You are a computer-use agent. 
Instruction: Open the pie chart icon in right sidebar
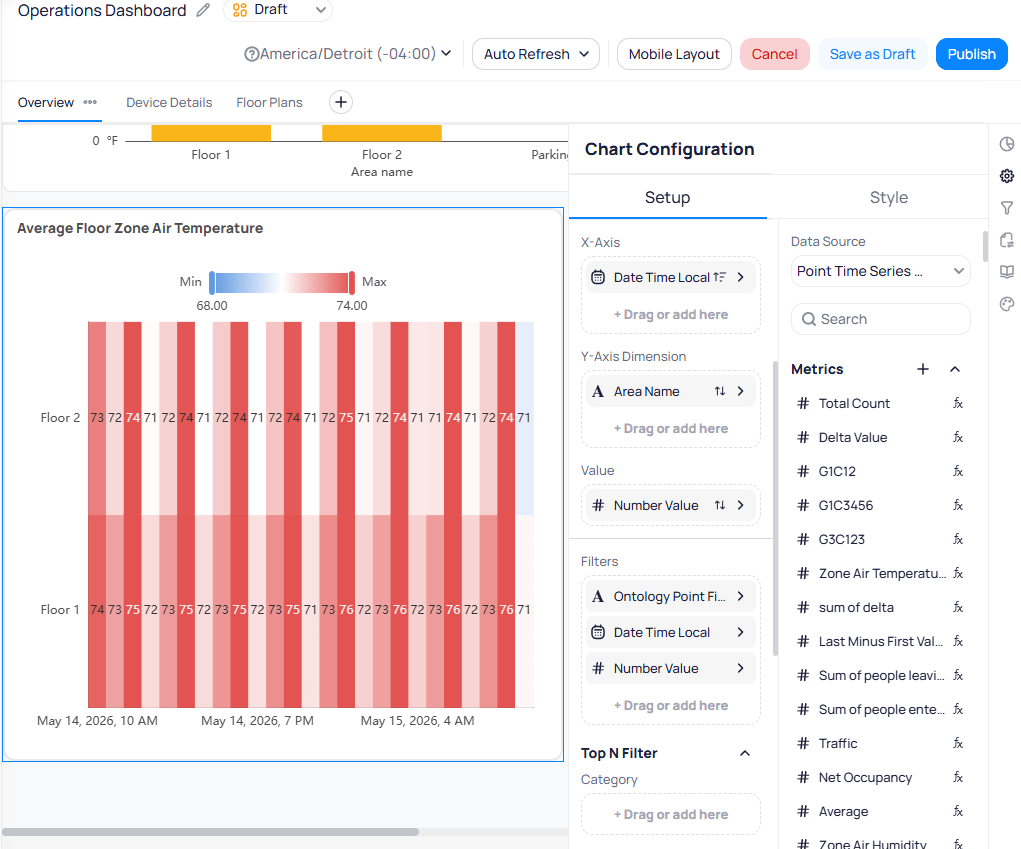pos(1007,144)
